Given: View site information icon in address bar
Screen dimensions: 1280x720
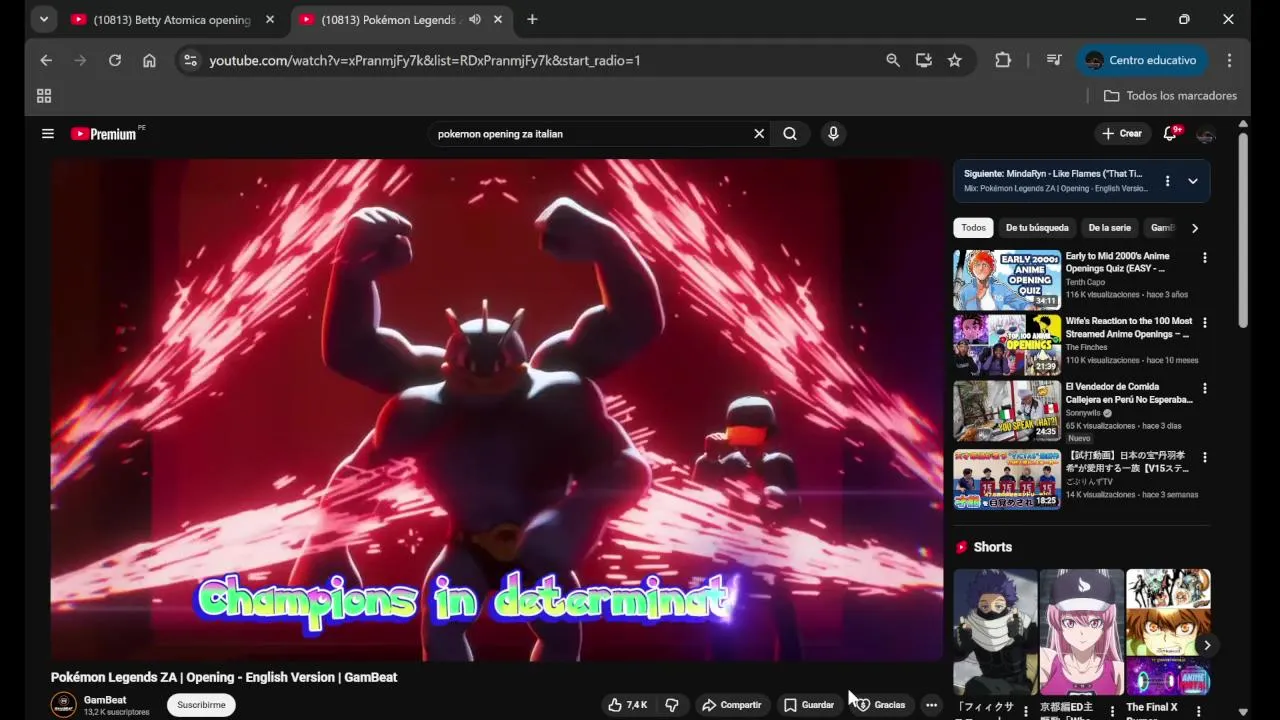Looking at the screenshot, I should [x=191, y=60].
